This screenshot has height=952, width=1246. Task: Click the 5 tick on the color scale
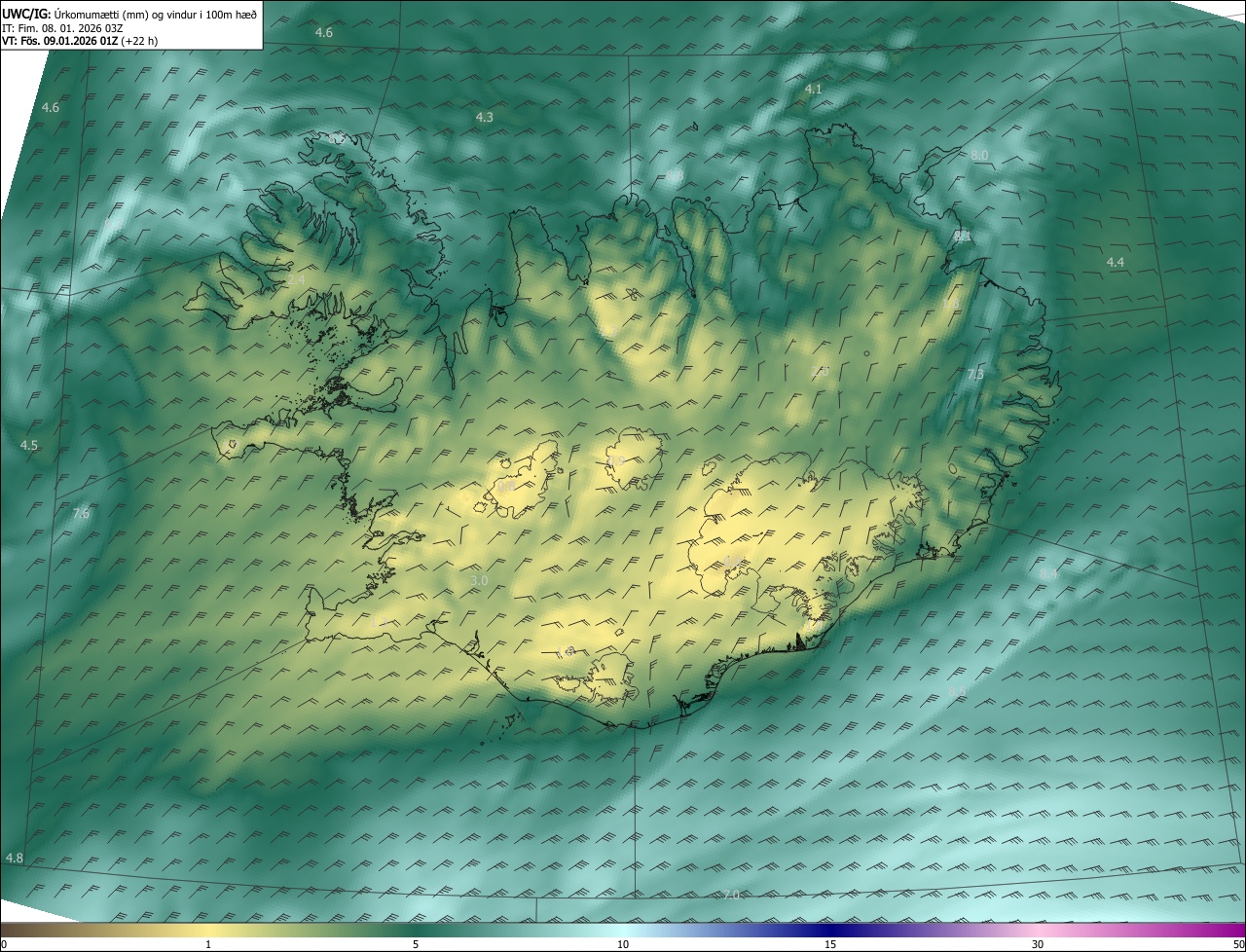tap(416, 944)
